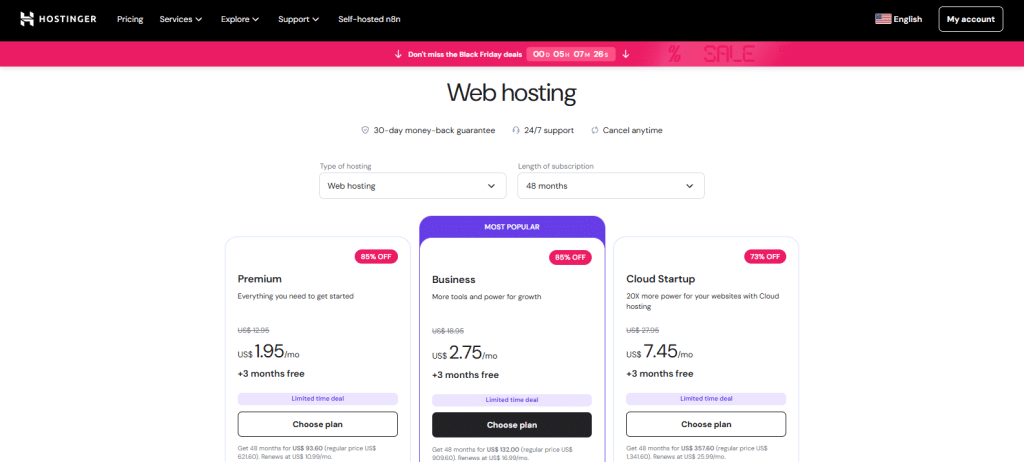1024x462 pixels.
Task: Expand the Explore menu
Action: pos(240,19)
